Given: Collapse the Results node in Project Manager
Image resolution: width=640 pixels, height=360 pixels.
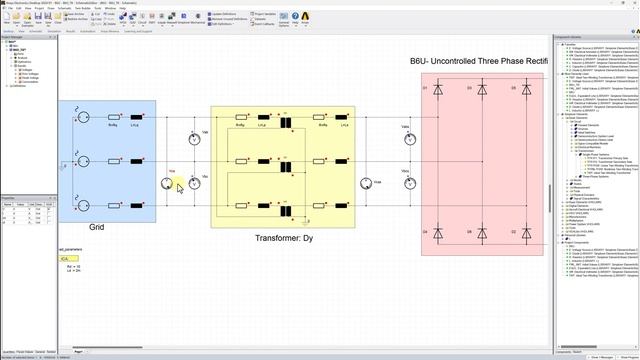Looking at the screenshot, I should click(11, 66).
